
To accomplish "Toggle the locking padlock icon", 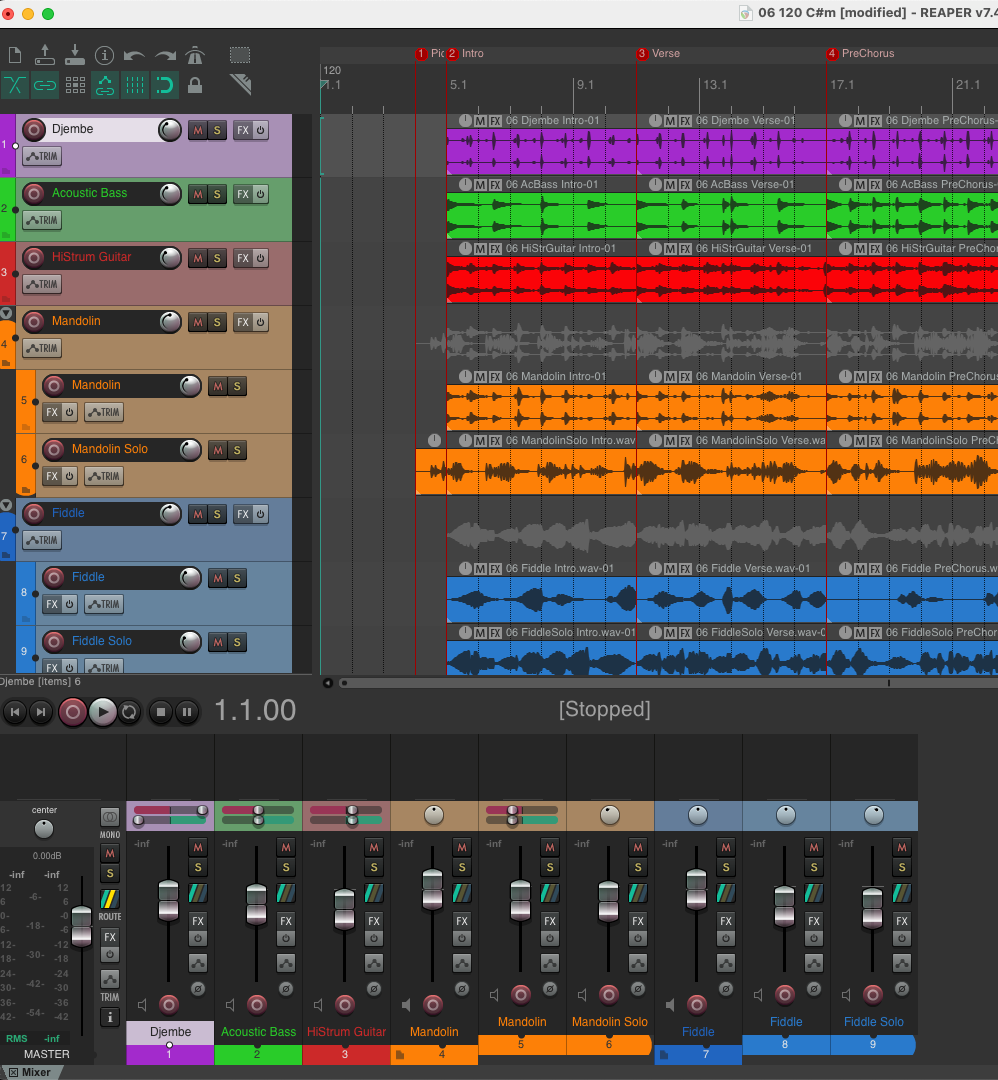I will [x=195, y=85].
